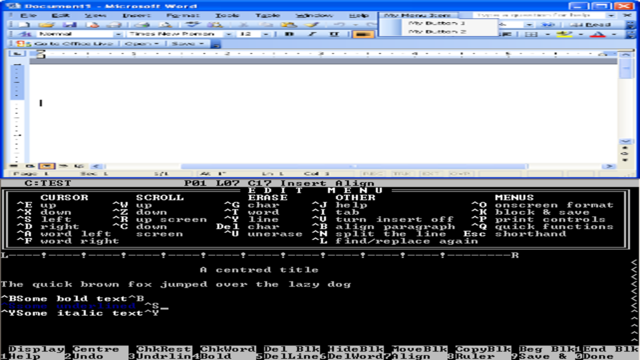This screenshot has width=640, height=360.
Task: Click the Read button on toolbar
Action: [x=591, y=24]
